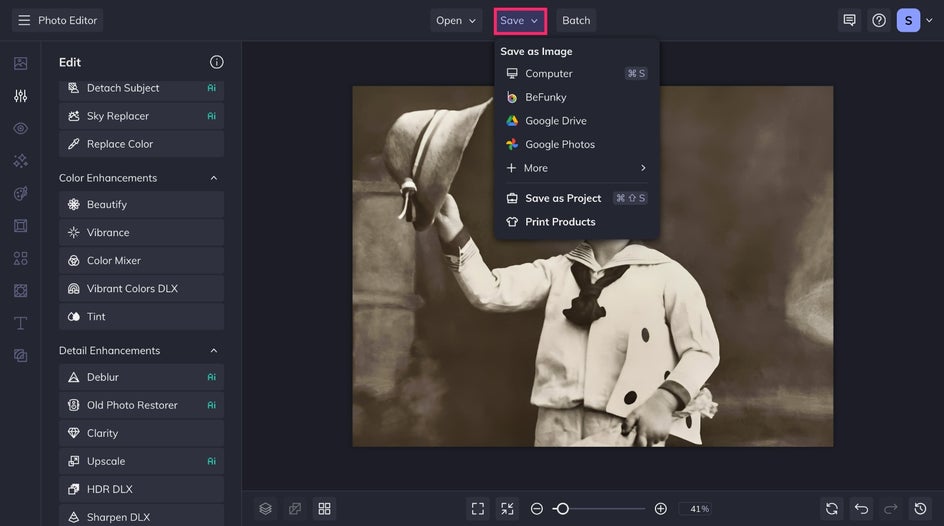
Task: Open the Overlays sidebar icon at bottom
Action: tap(20, 356)
